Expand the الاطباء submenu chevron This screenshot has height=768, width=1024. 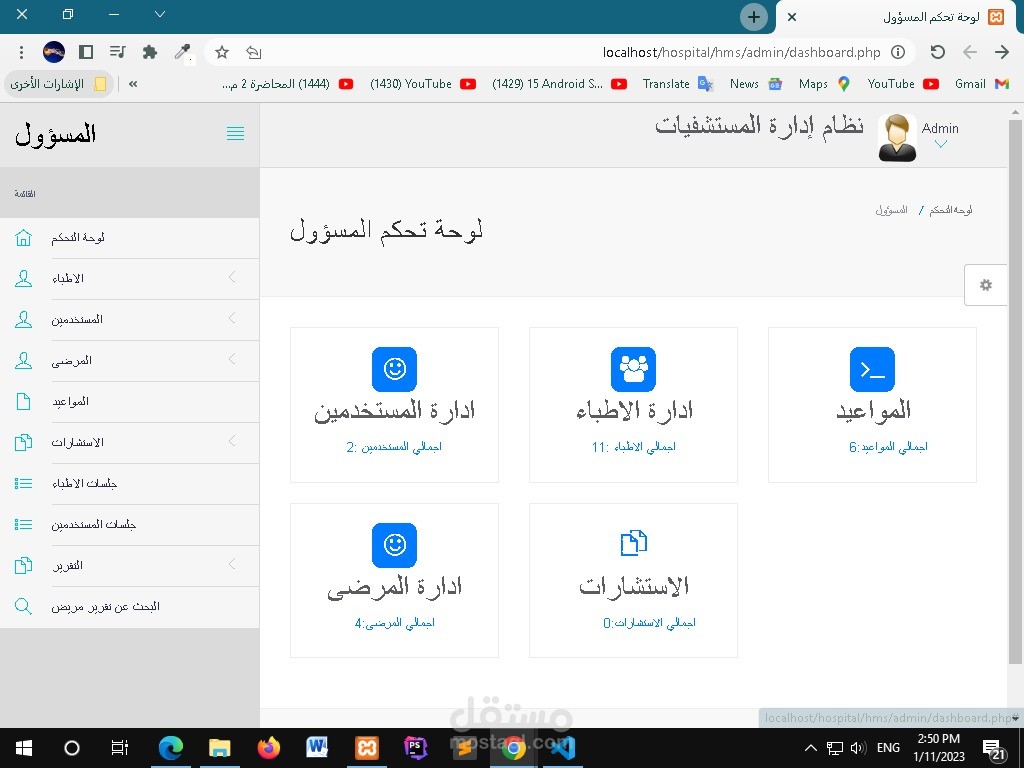coord(232,278)
